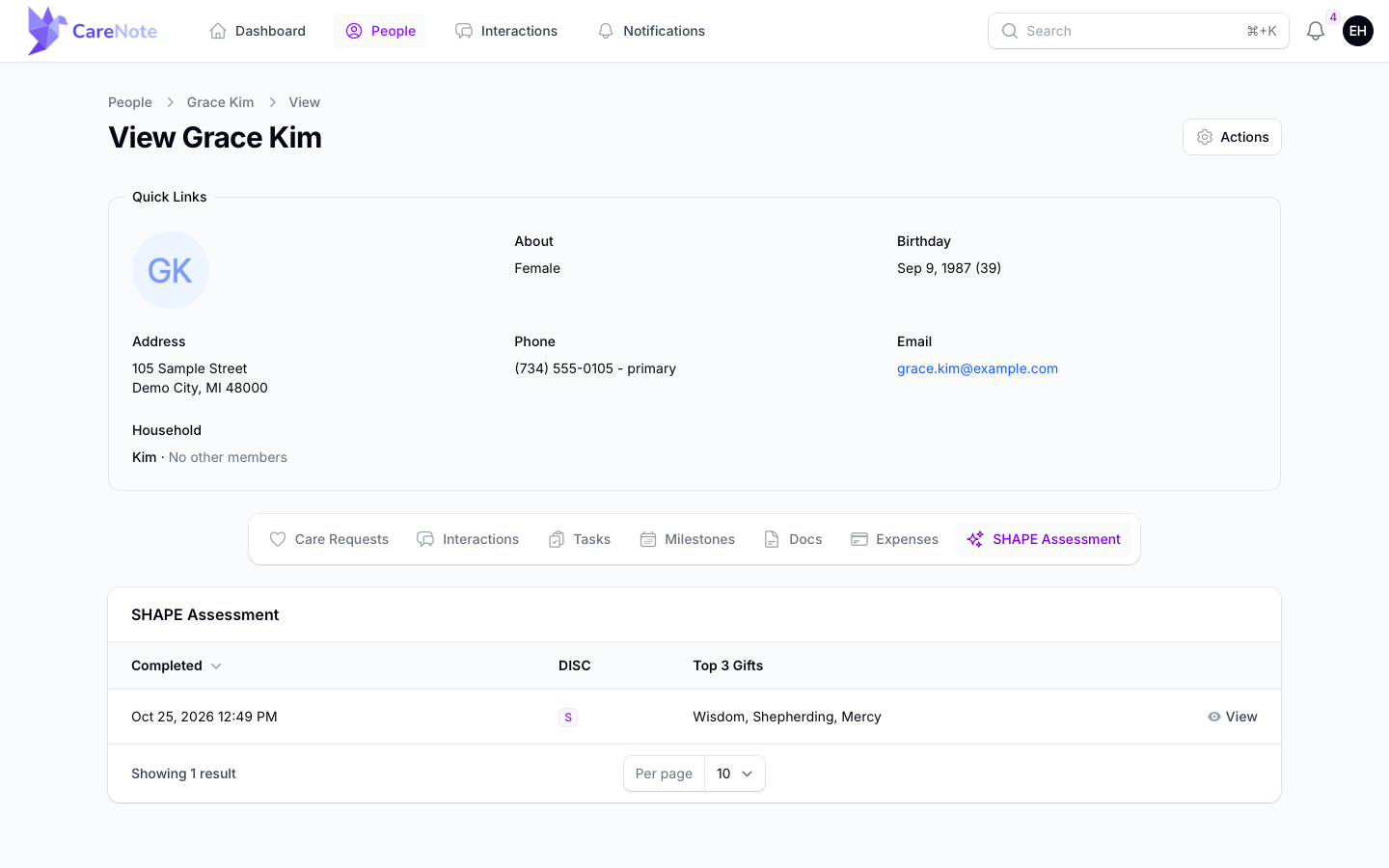Go to Dashboard in the top navigation
This screenshot has width=1389, height=868.
pos(258,31)
